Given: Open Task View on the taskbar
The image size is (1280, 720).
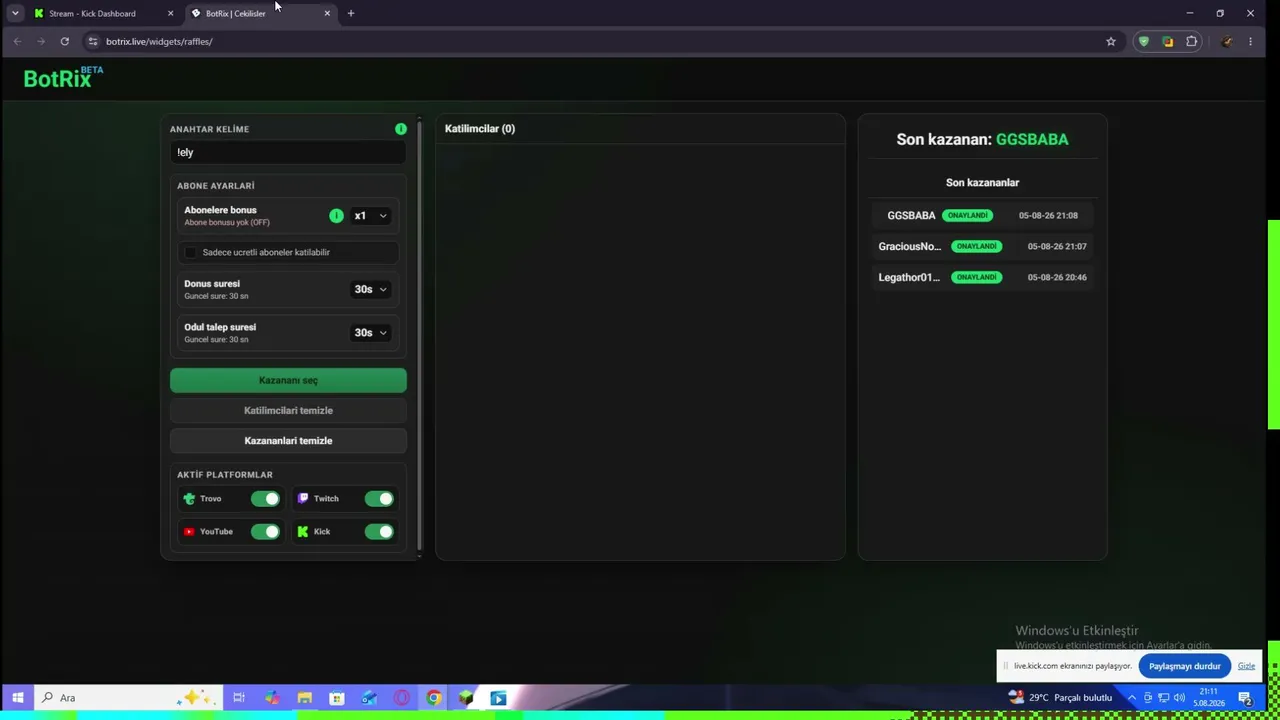Looking at the screenshot, I should tap(239, 698).
